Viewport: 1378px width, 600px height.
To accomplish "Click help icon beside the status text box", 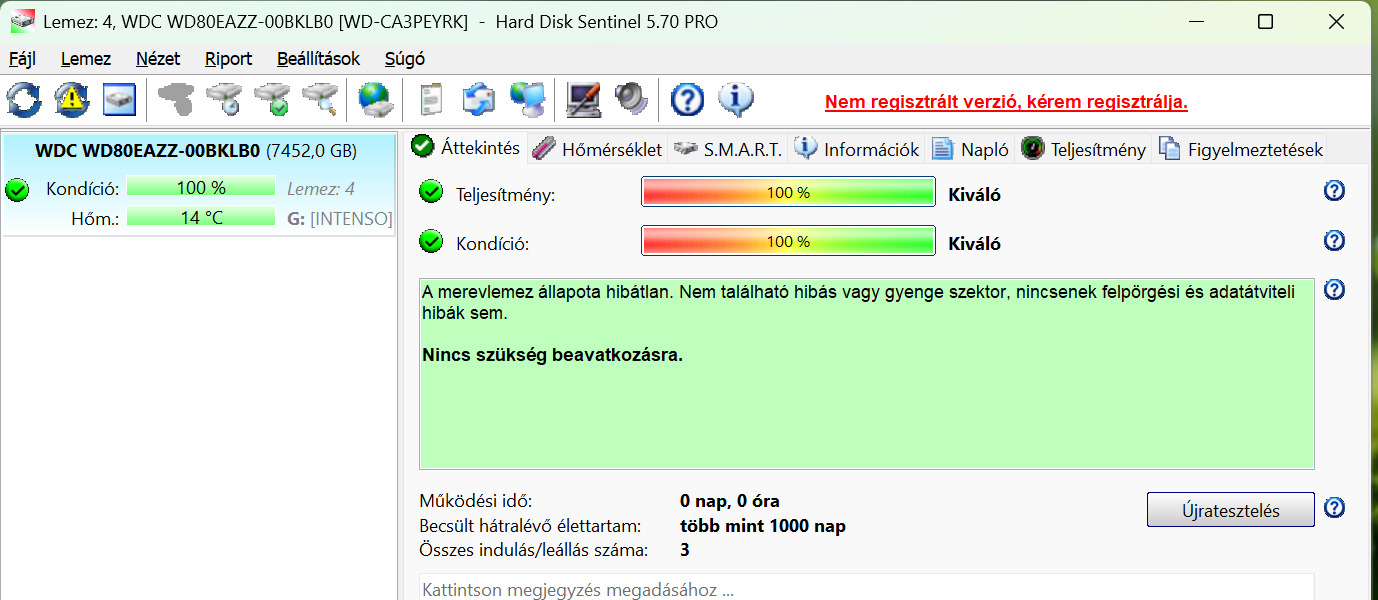I will click(1334, 289).
